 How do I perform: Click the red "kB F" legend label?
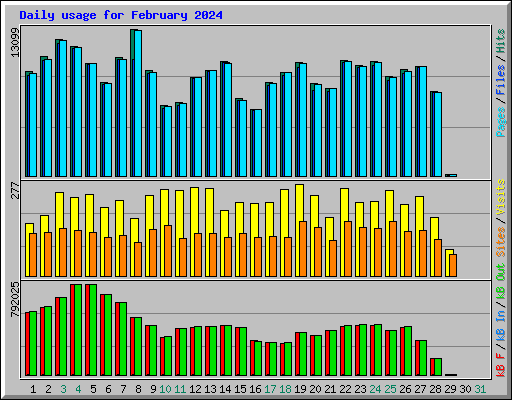coord(501,365)
